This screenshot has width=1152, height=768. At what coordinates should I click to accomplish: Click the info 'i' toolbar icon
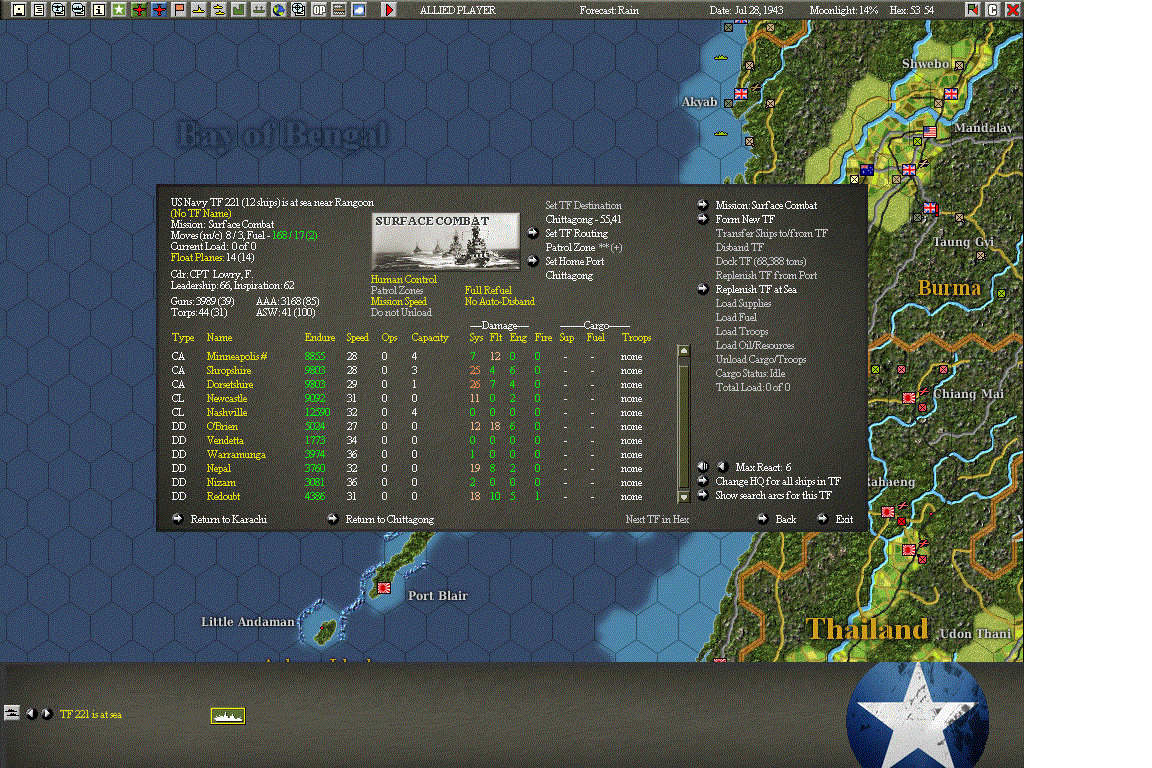98,10
